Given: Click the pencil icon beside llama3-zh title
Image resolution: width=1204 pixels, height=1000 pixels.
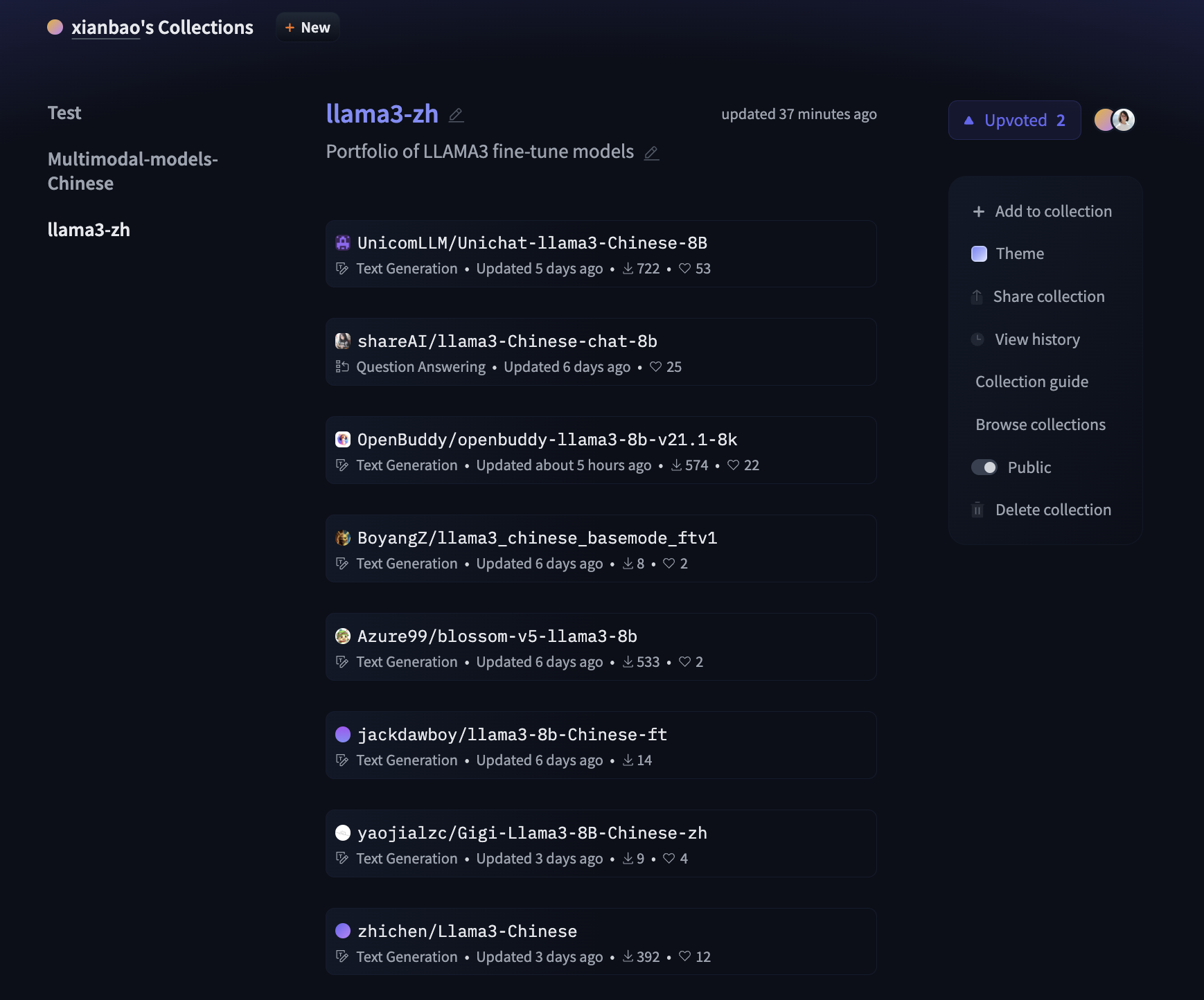Looking at the screenshot, I should [456, 115].
